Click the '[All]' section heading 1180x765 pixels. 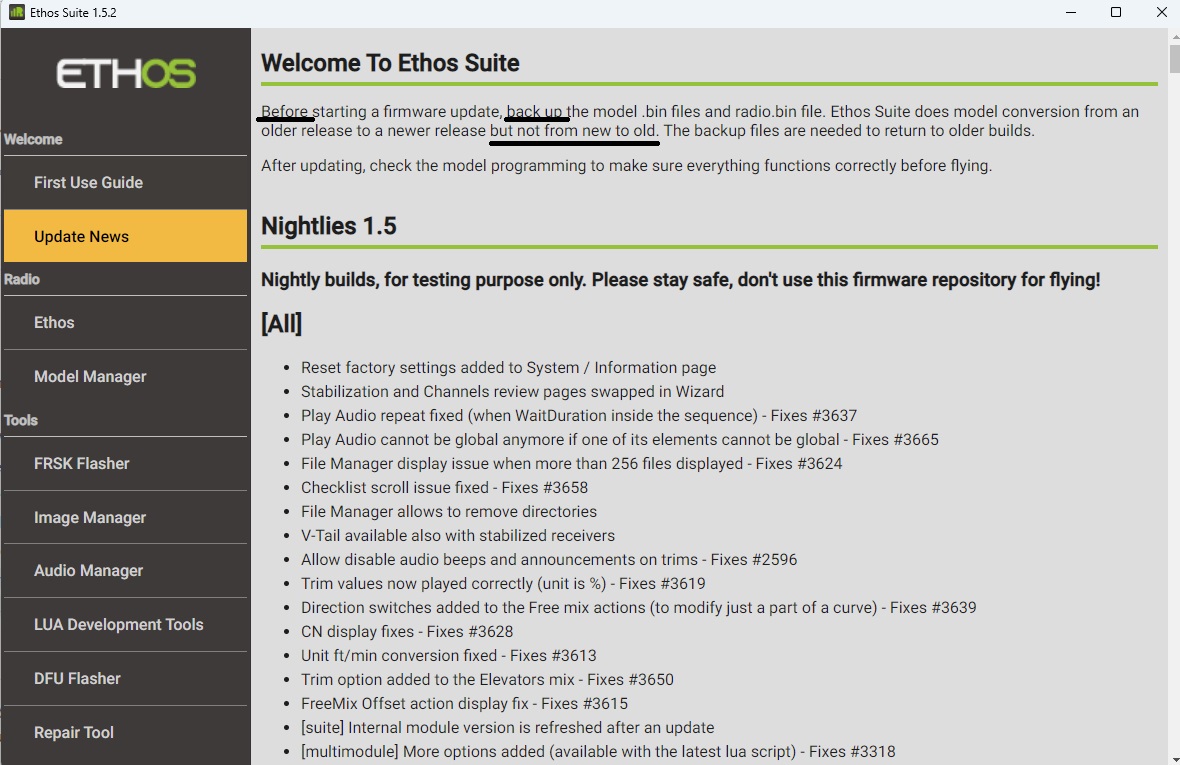[281, 323]
